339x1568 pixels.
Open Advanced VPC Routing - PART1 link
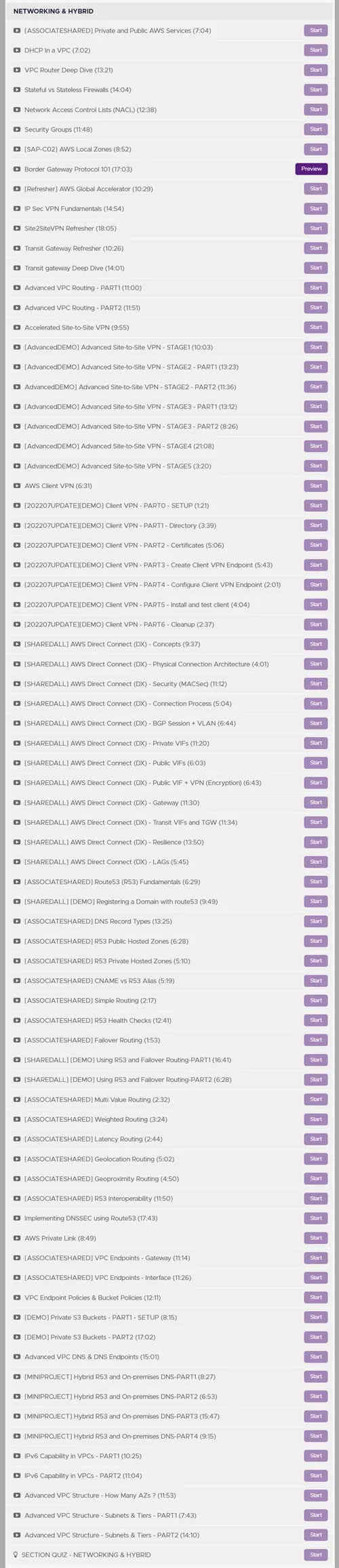point(83,288)
